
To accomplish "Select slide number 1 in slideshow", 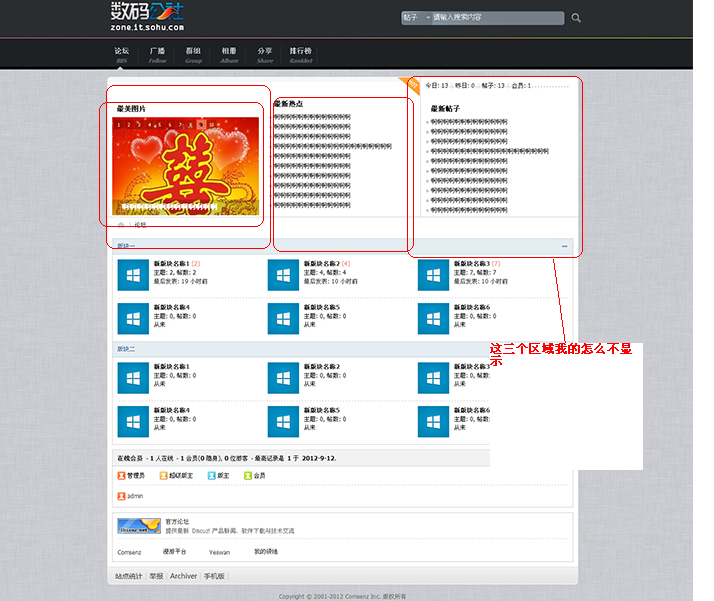I will click(119, 124).
